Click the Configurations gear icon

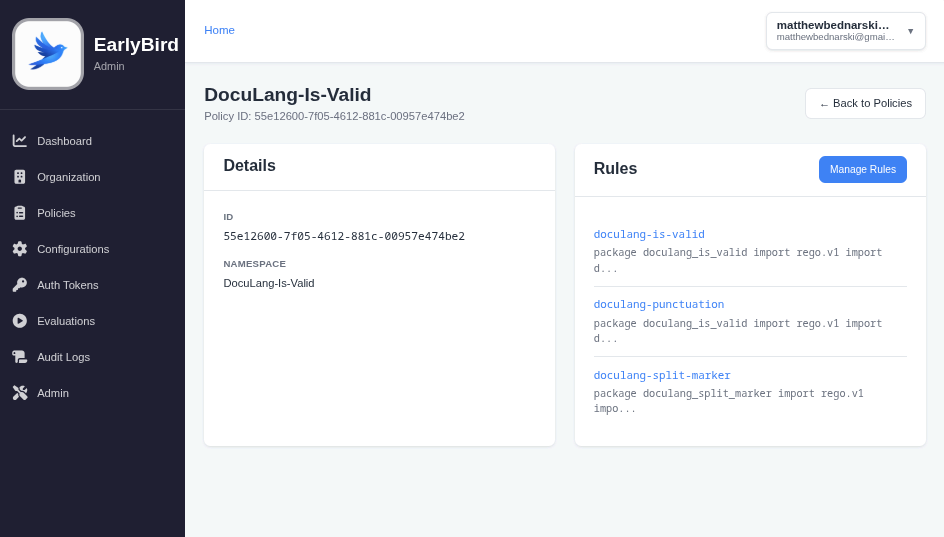(x=20, y=249)
